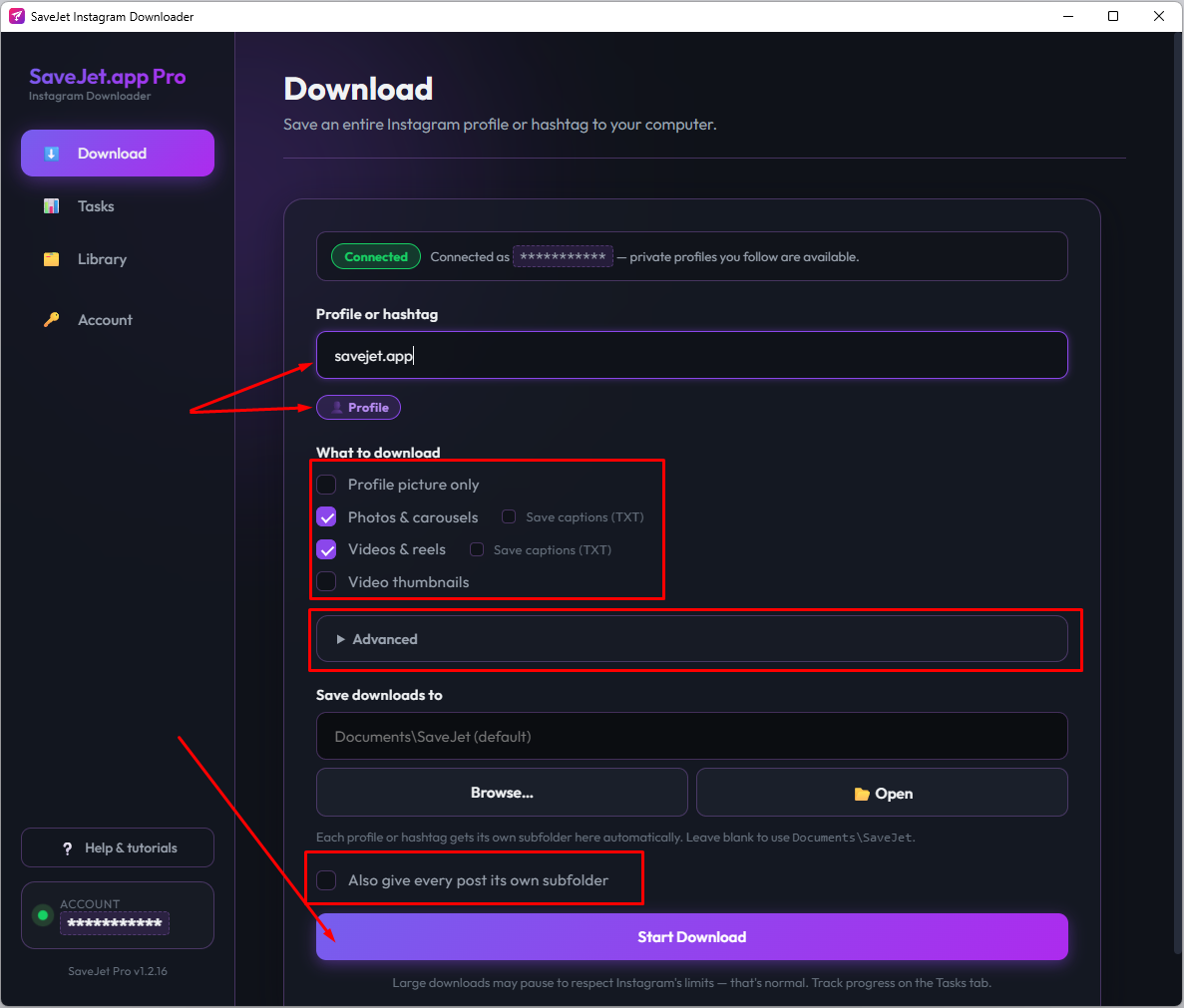Click the What to download heading
Image resolution: width=1184 pixels, height=1008 pixels.
coord(378,453)
